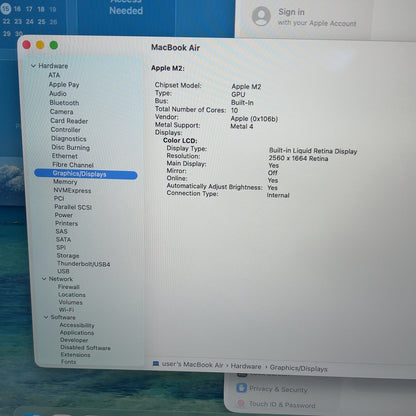This screenshot has width=416, height=416.
Task: Select day 24 in the calendar widget
Action: (x=30, y=22)
